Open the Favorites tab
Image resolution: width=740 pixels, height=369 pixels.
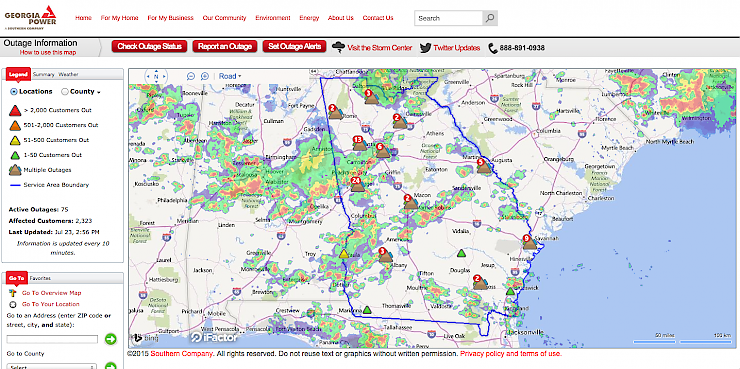click(40, 278)
